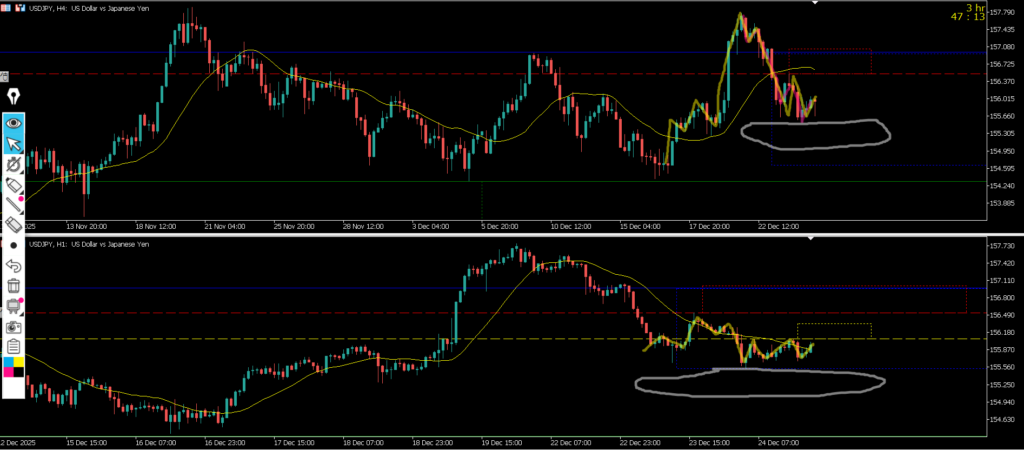Undo the last drawing stroke
The image size is (1024, 450).
tap(14, 265)
